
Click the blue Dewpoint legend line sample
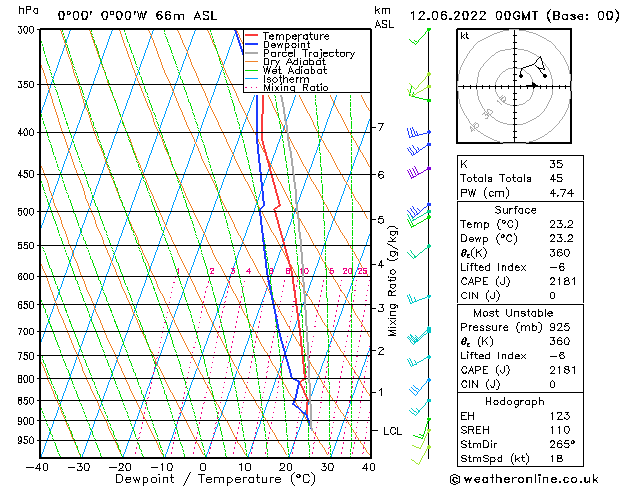pyautogui.click(x=251, y=45)
